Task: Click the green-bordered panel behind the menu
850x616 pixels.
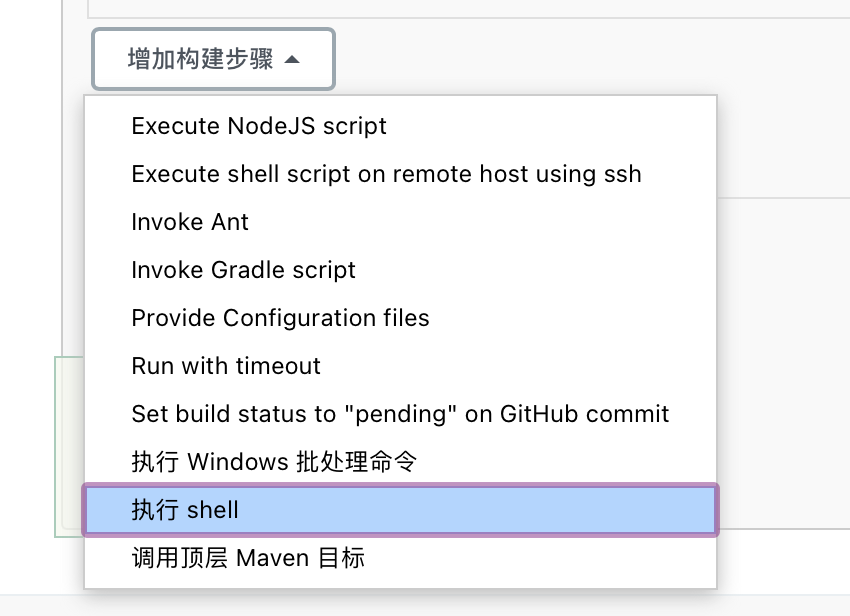Action: [x=69, y=447]
